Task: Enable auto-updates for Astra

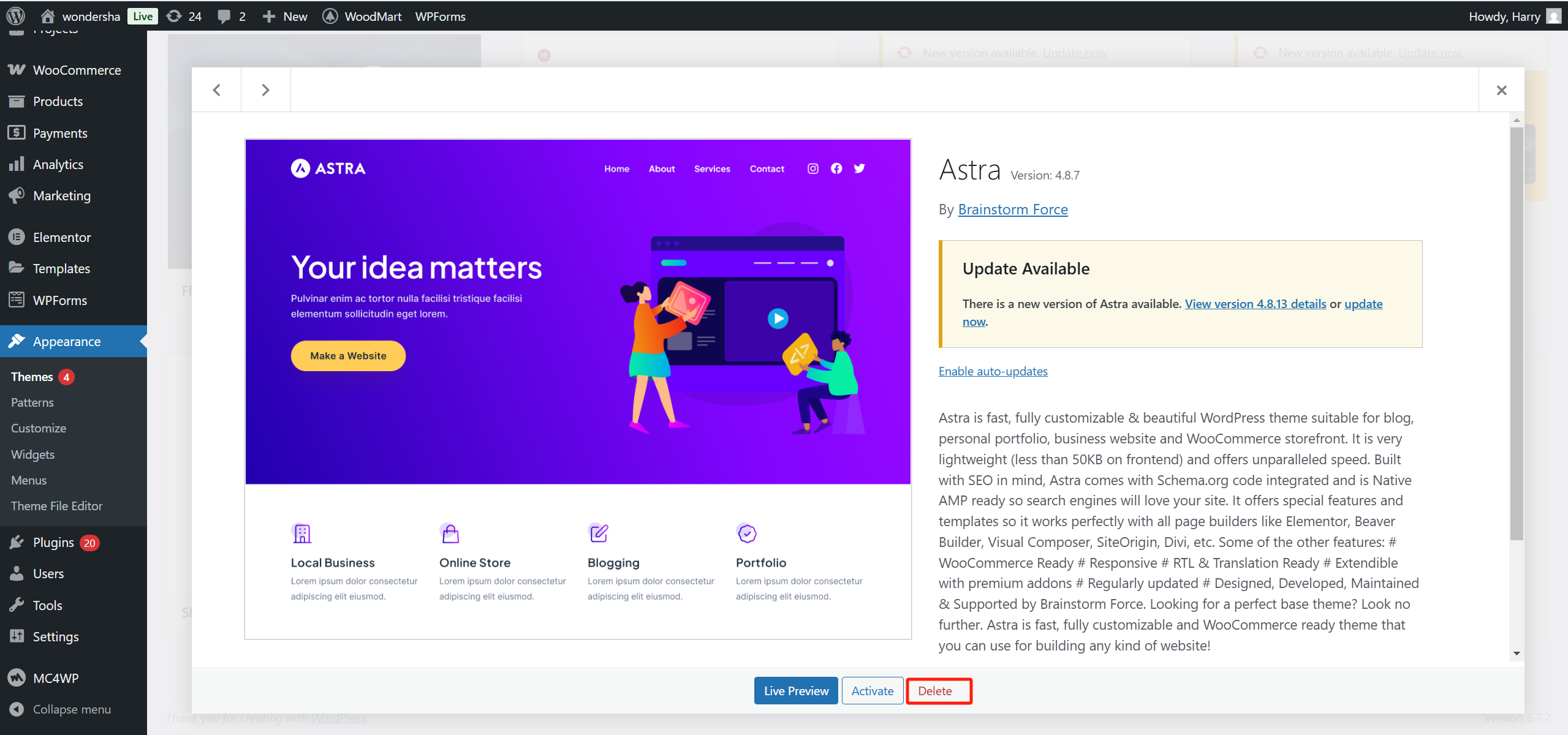Action: click(x=993, y=371)
